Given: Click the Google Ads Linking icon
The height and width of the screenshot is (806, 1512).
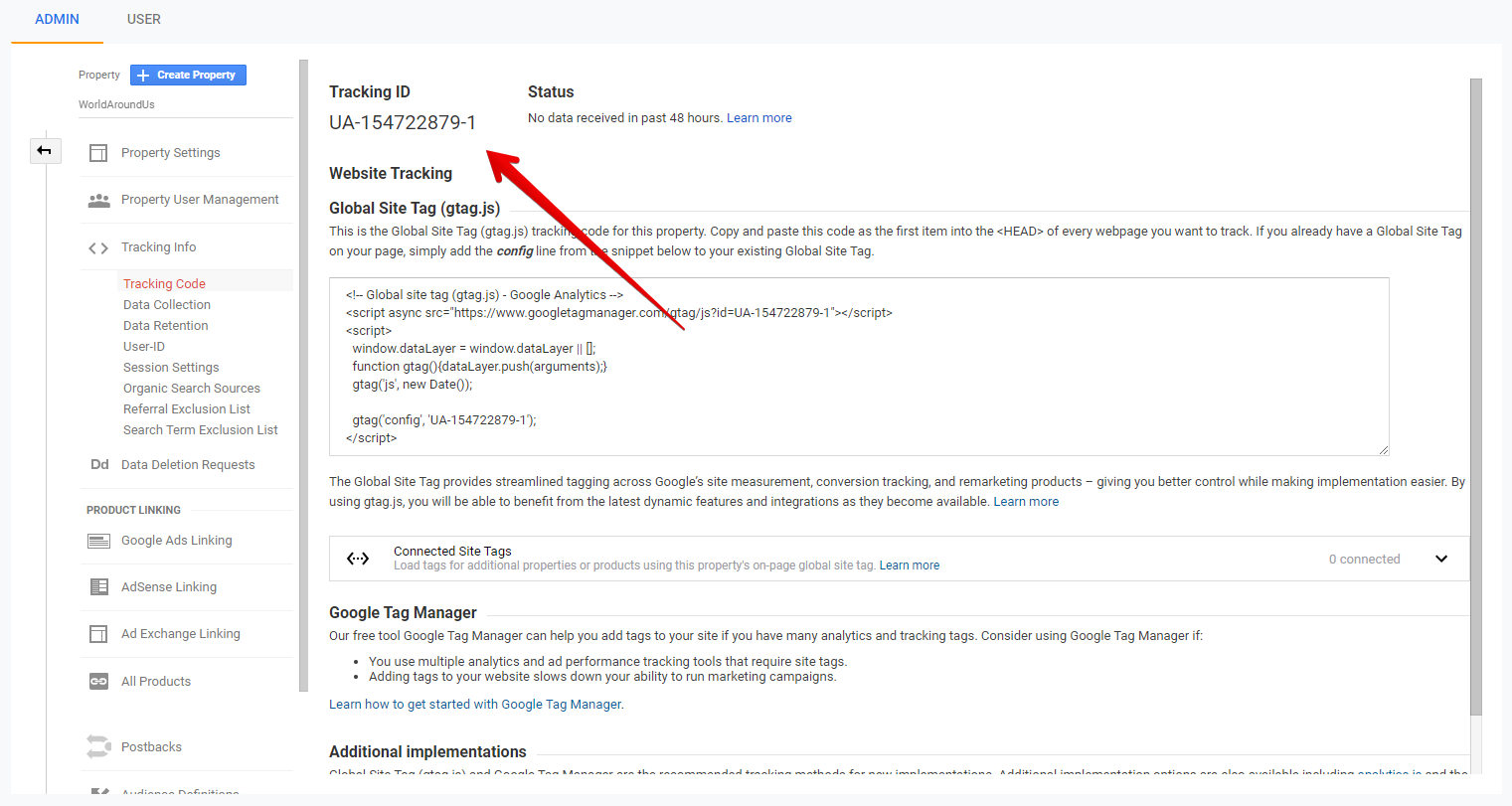Looking at the screenshot, I should tap(98, 541).
